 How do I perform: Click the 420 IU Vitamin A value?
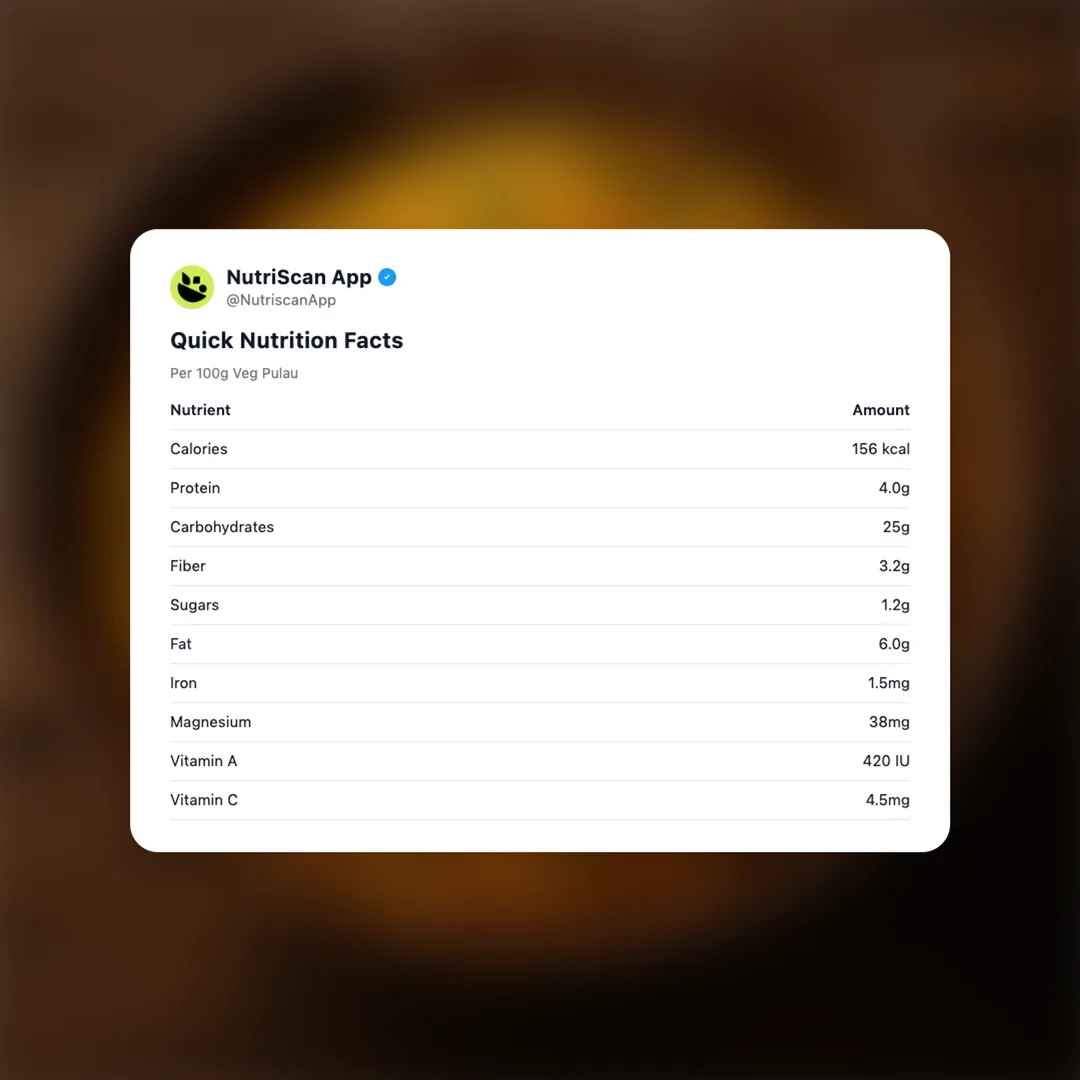pos(886,761)
